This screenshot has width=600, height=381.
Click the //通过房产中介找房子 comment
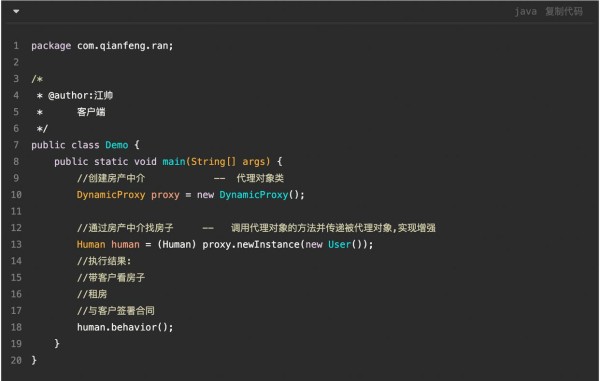tap(125, 228)
